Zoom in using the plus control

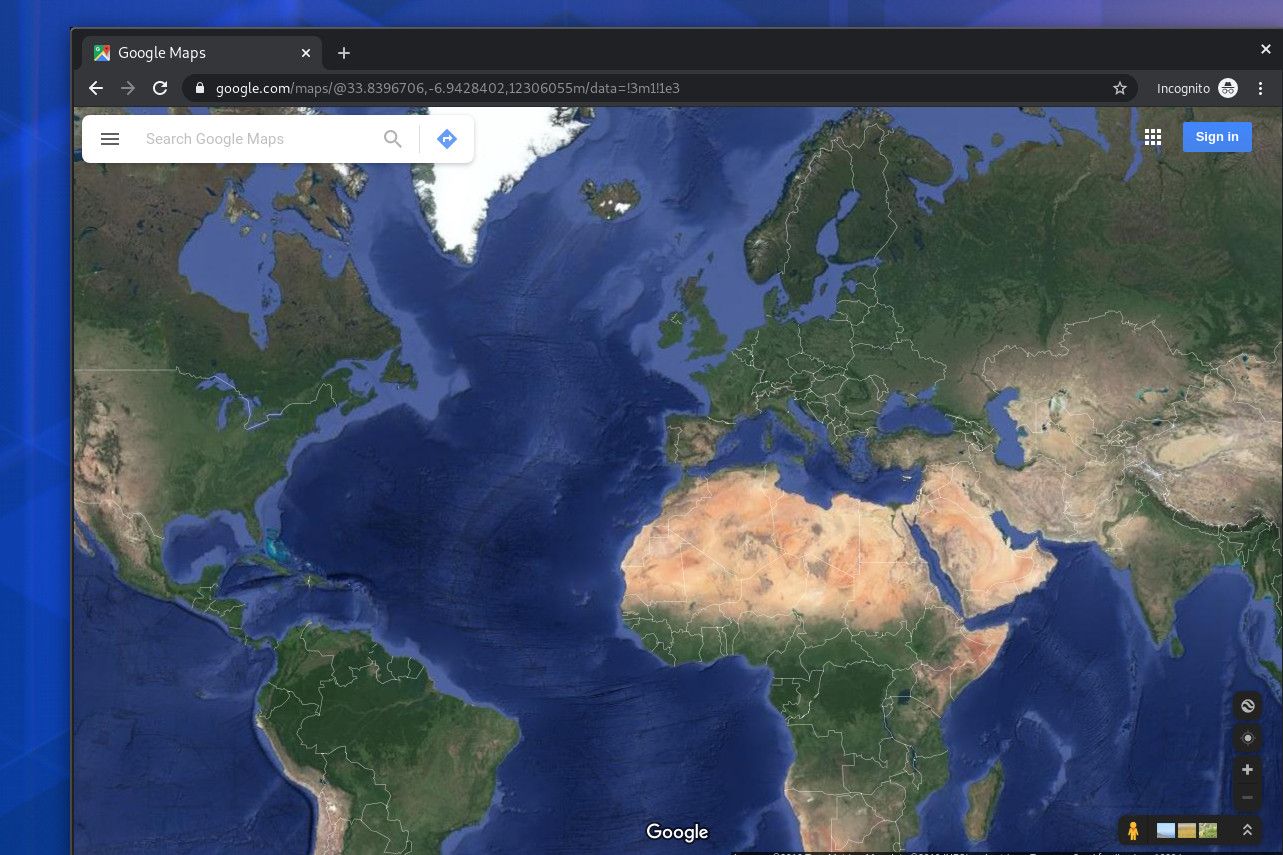point(1247,769)
